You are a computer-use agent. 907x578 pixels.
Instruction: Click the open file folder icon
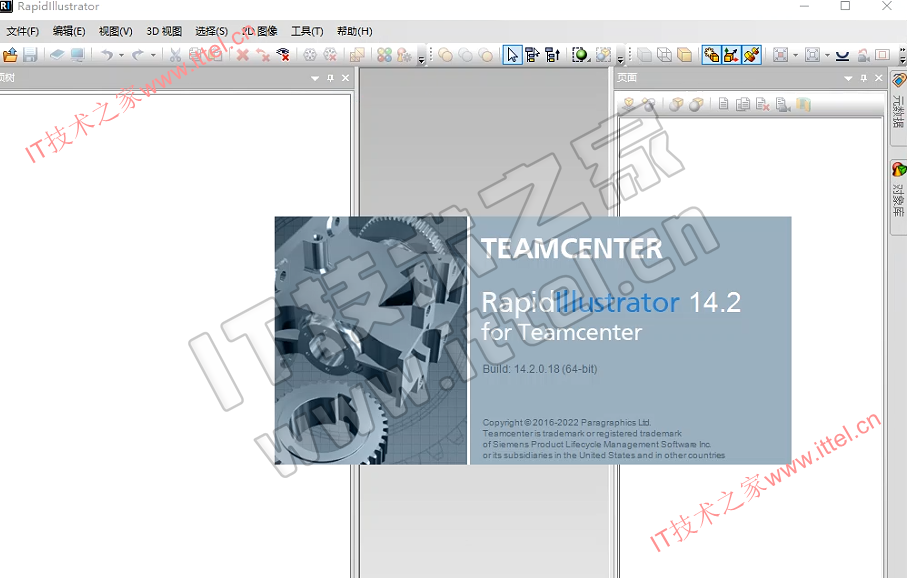pyautogui.click(x=10, y=55)
